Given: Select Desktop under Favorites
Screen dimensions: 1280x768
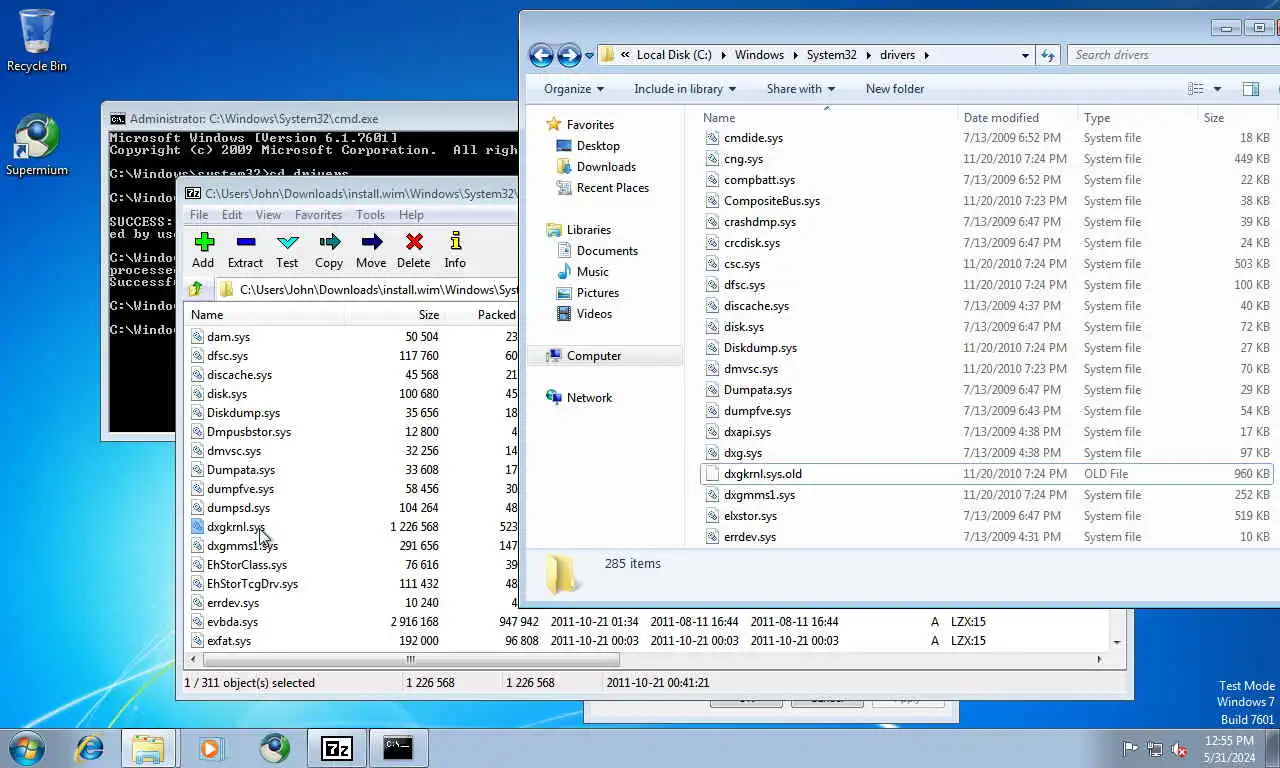Looking at the screenshot, I should coord(598,146).
